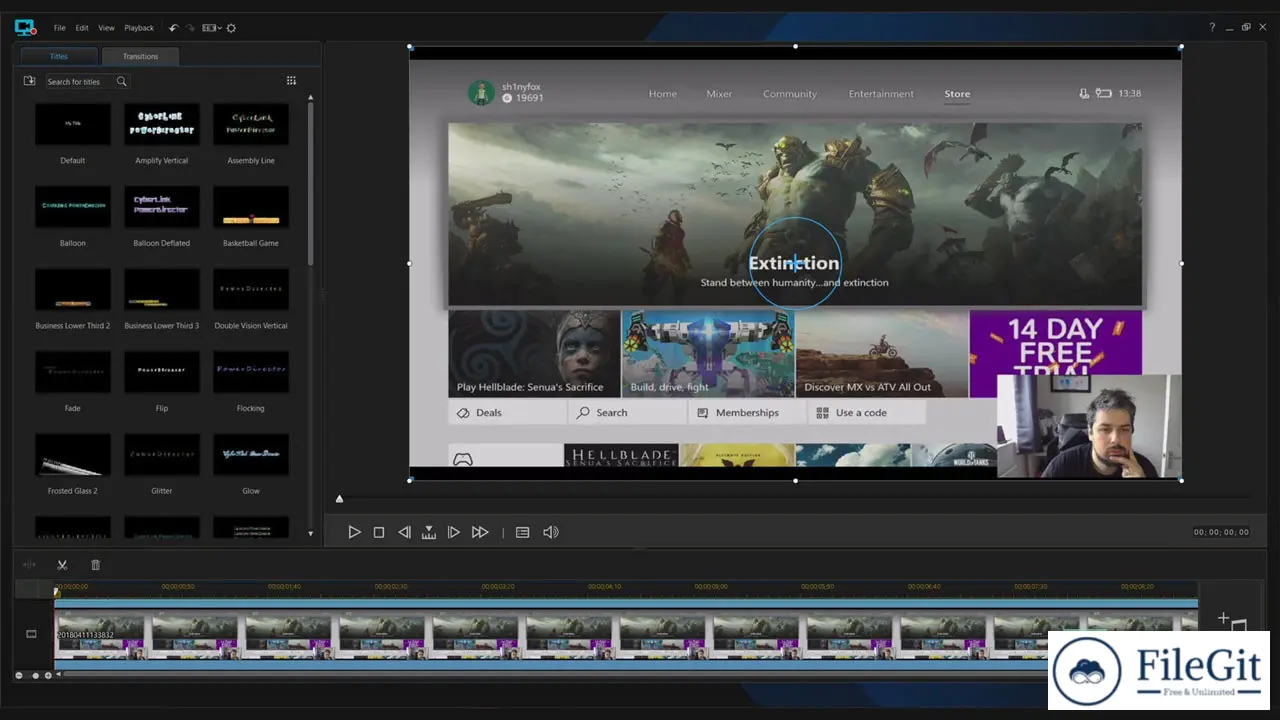This screenshot has width=1280, height=720.
Task: Select the Balloon Deflated title template
Action: [162, 206]
